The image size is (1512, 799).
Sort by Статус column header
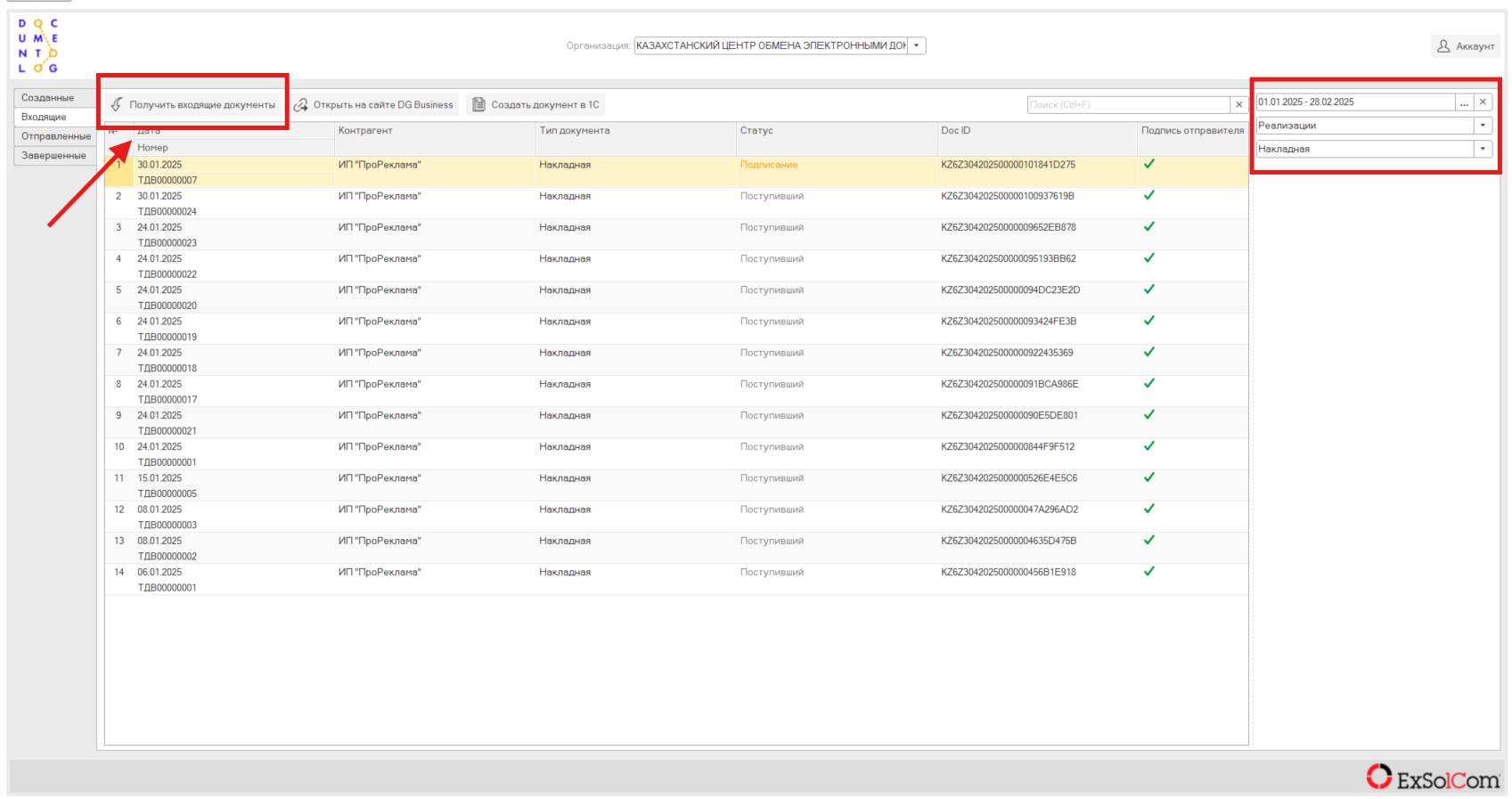(x=837, y=131)
